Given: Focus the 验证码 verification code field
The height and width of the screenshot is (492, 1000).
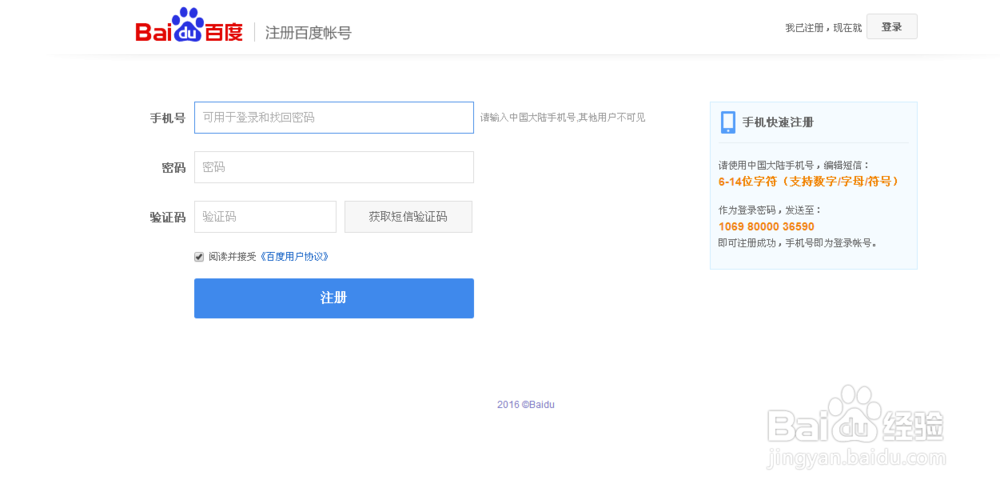Looking at the screenshot, I should click(x=265, y=217).
